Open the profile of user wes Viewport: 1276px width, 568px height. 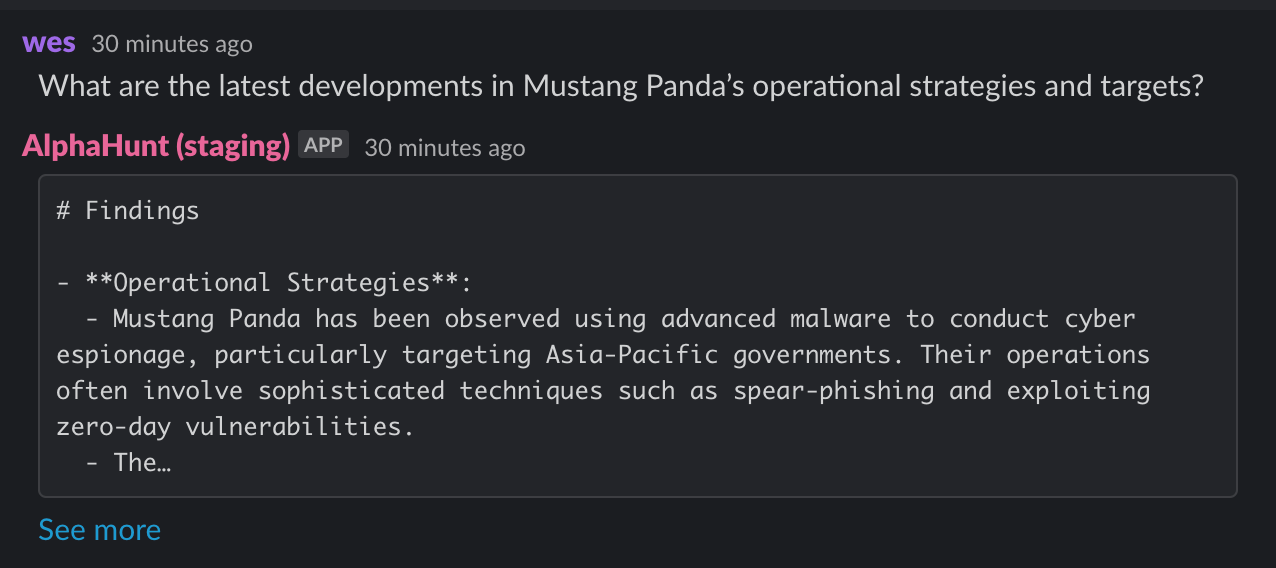[49, 44]
